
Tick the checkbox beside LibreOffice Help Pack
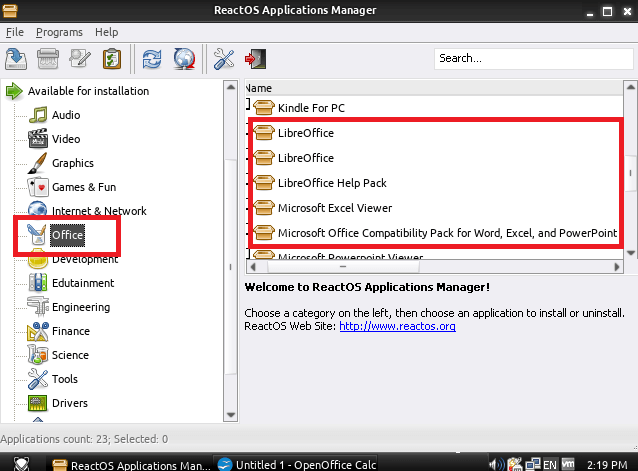[248, 183]
